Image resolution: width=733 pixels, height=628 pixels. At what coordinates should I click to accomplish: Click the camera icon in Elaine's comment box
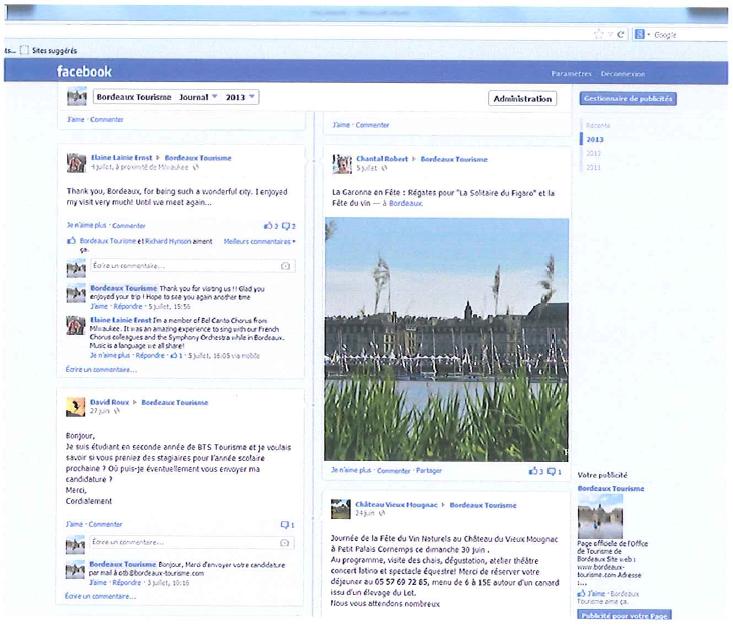tap(286, 266)
